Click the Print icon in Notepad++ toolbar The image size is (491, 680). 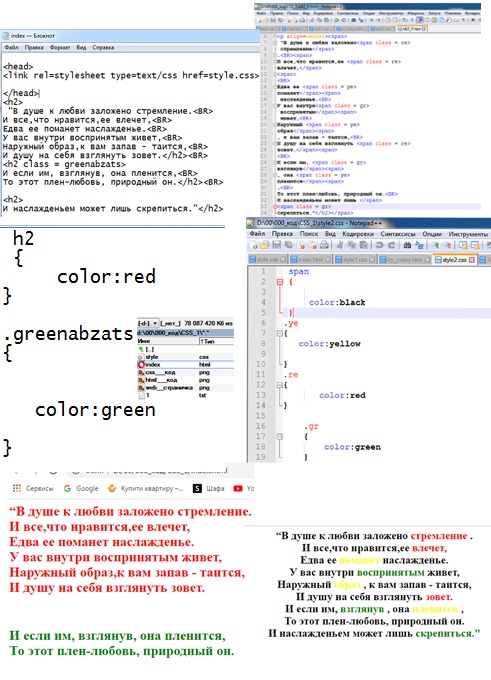(x=324, y=245)
